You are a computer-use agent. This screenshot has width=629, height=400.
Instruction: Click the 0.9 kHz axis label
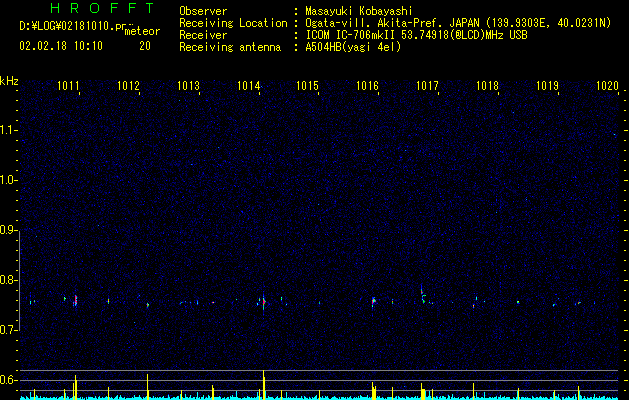(8, 230)
